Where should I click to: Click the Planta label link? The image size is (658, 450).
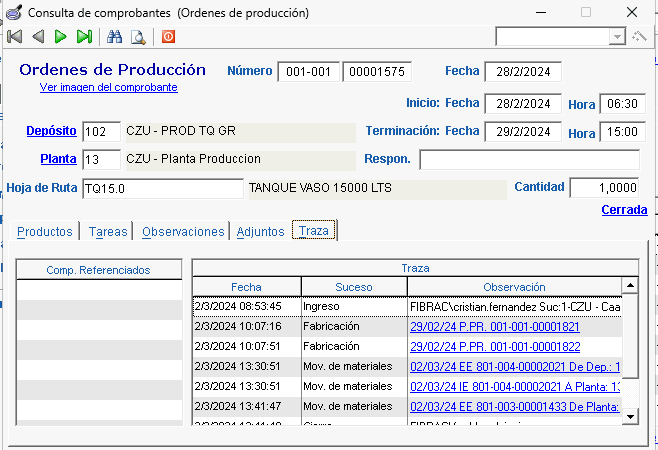coord(58,159)
